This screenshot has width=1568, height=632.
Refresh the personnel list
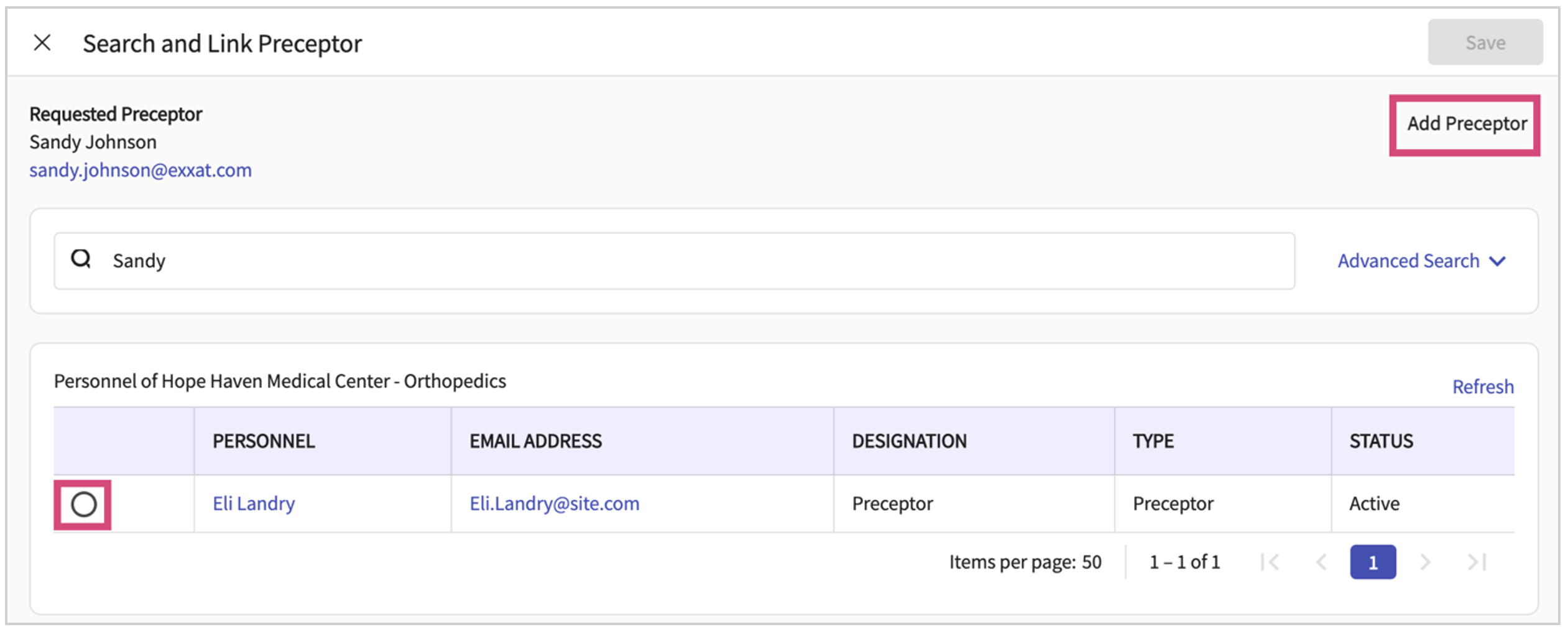(x=1482, y=387)
